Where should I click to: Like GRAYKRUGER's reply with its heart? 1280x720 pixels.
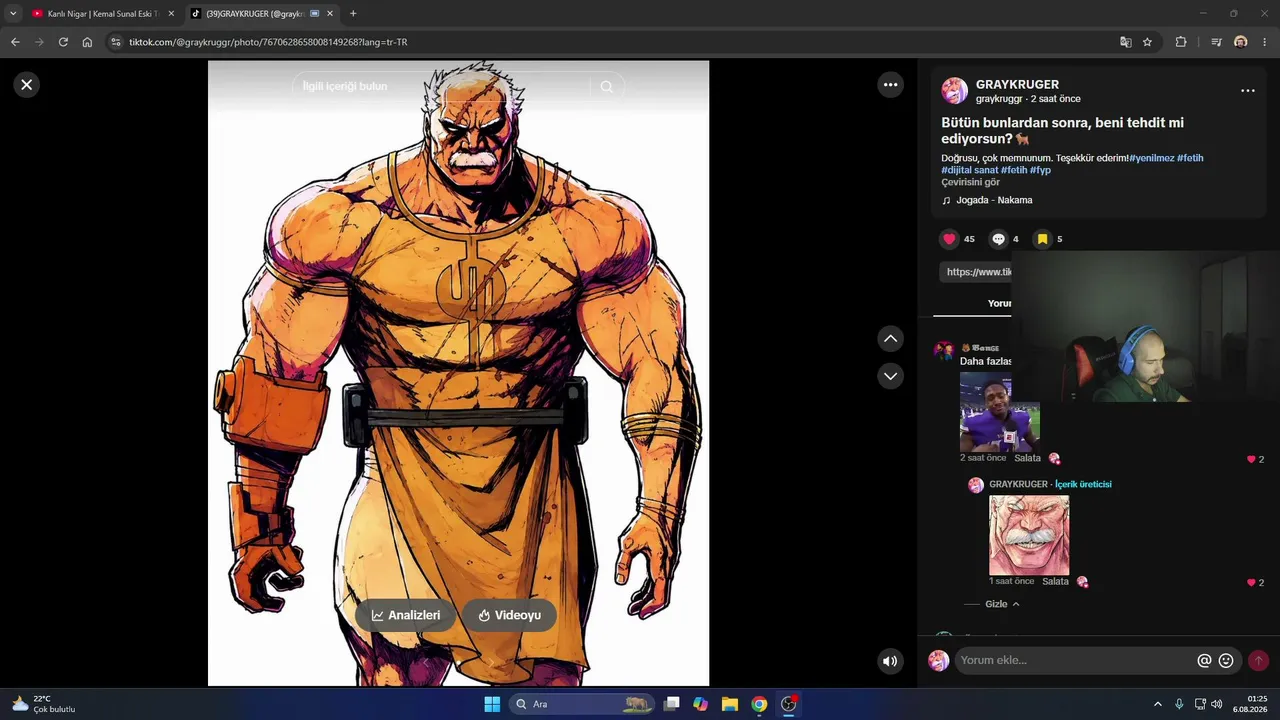[1251, 582]
